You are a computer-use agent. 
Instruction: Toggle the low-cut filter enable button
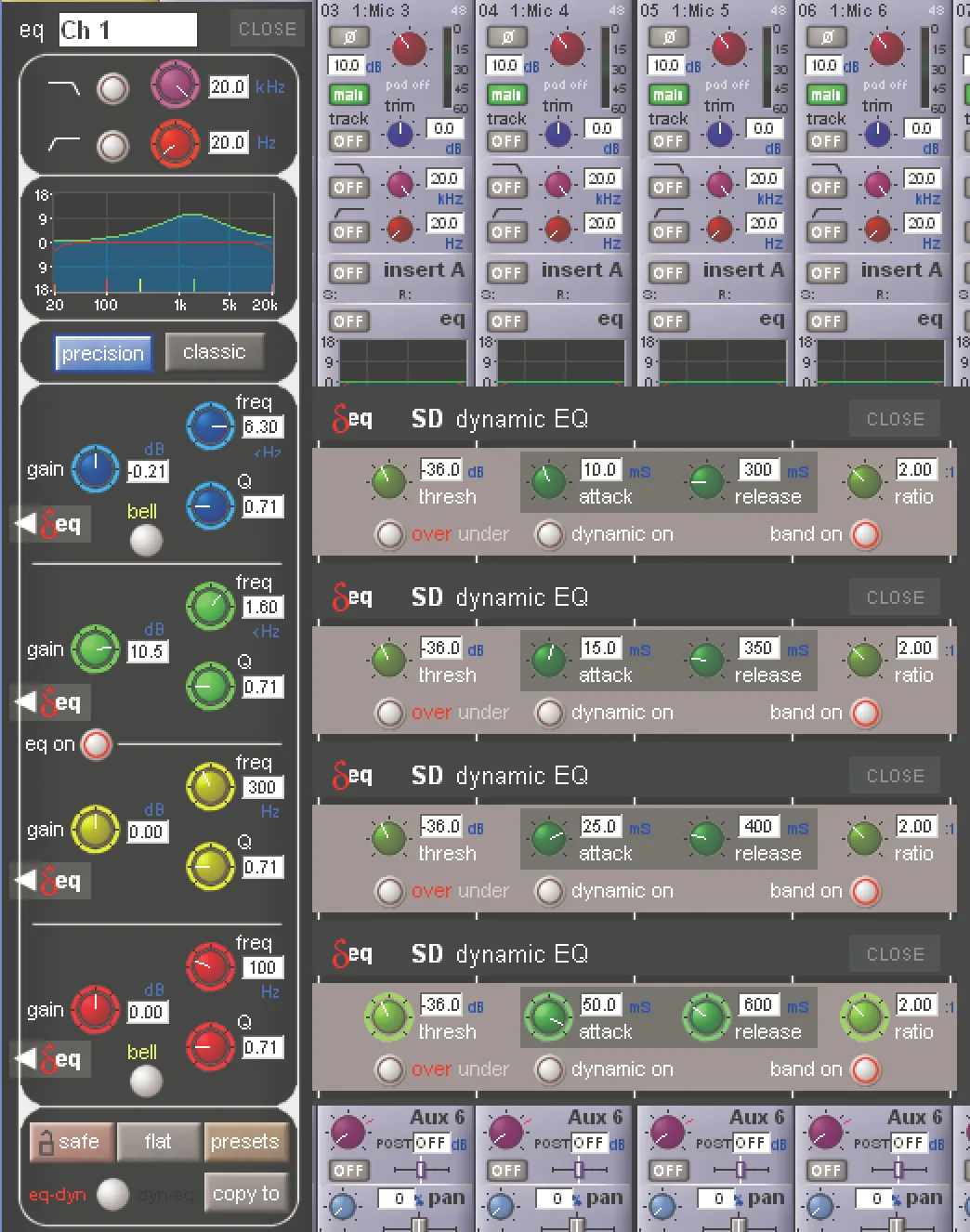coord(113,145)
